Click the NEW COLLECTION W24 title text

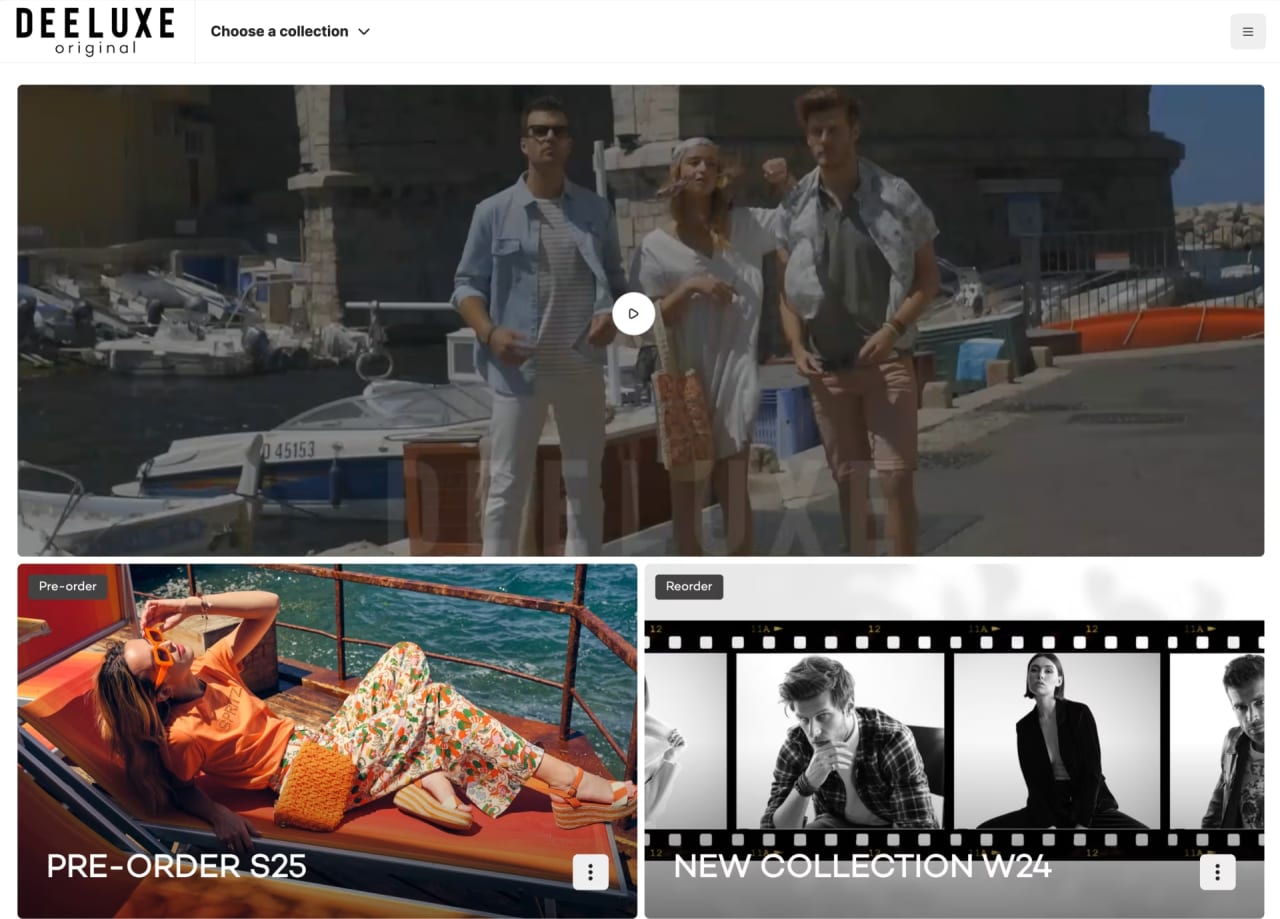(x=863, y=866)
